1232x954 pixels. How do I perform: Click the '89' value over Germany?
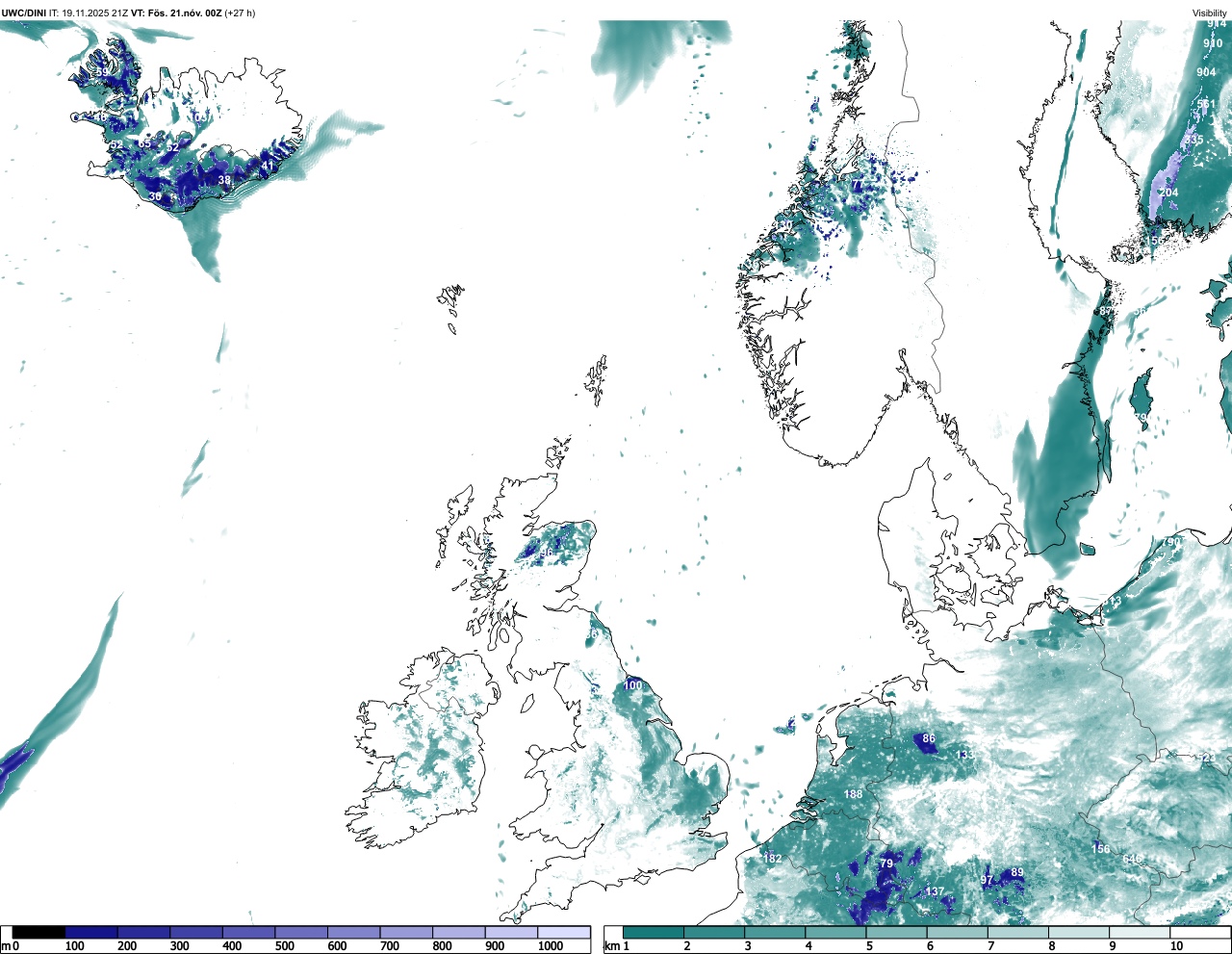coord(1017,873)
